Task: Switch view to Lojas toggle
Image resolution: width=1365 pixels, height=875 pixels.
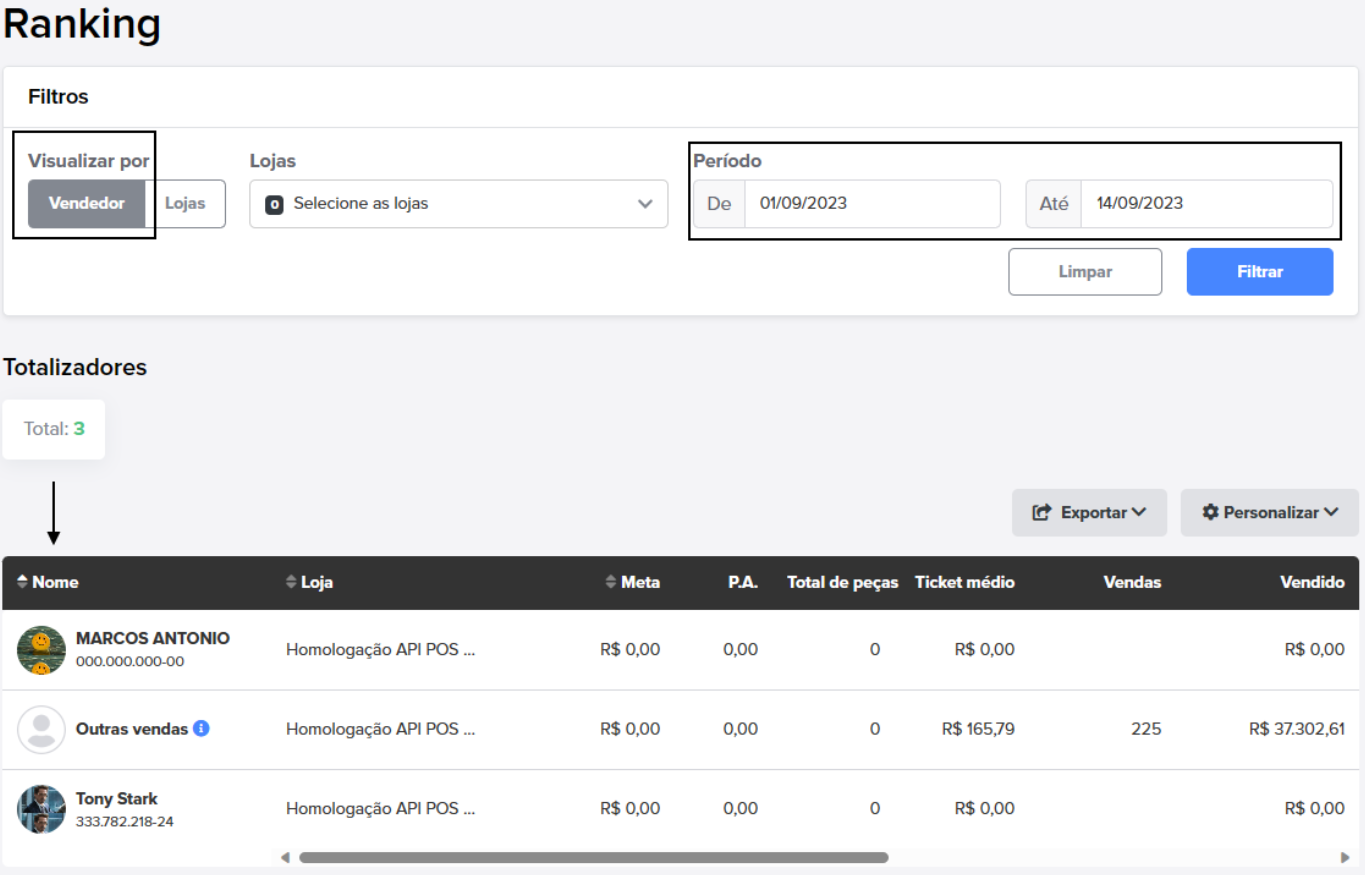Action: point(185,204)
